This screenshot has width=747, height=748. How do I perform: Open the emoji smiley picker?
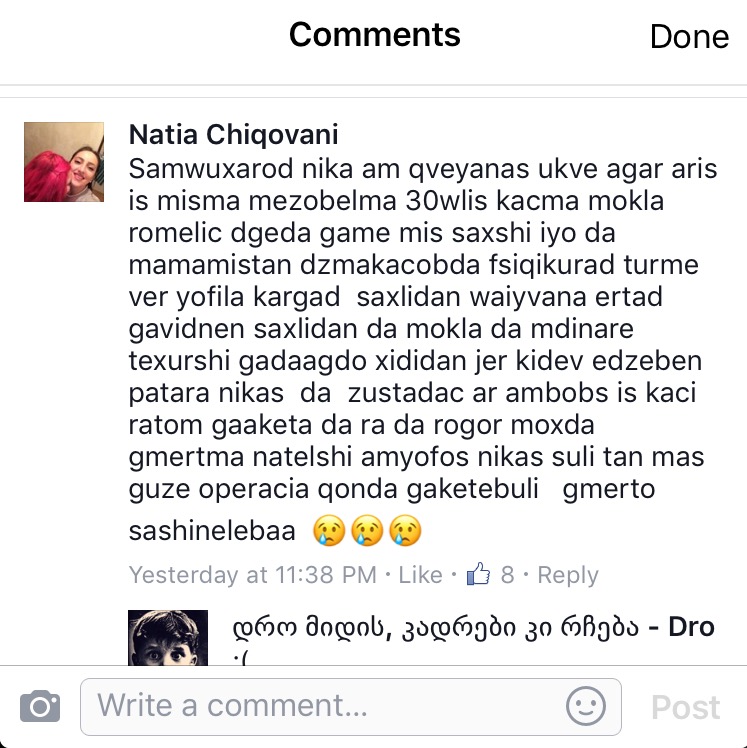tap(586, 706)
